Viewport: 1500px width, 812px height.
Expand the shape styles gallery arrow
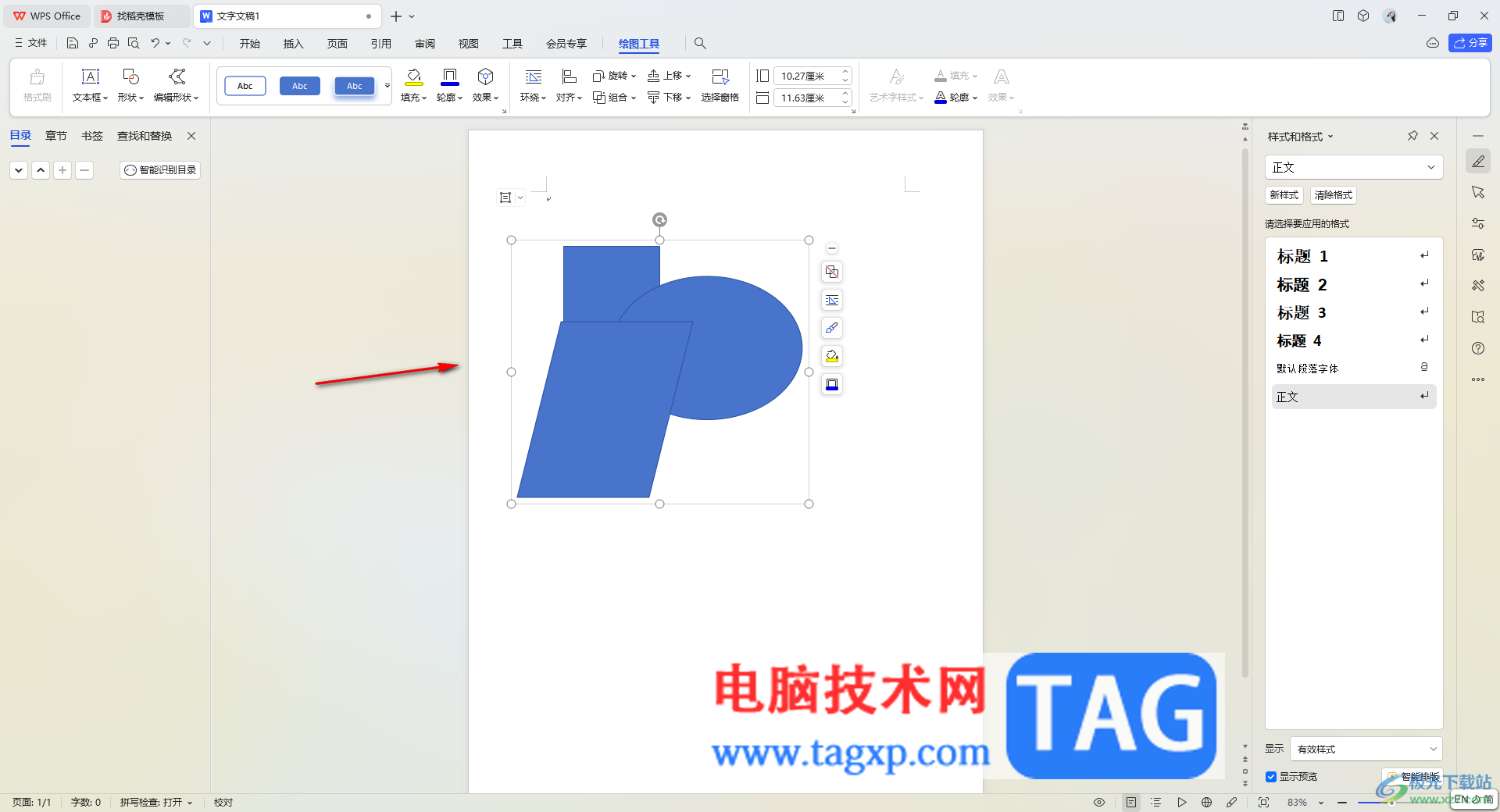[387, 86]
